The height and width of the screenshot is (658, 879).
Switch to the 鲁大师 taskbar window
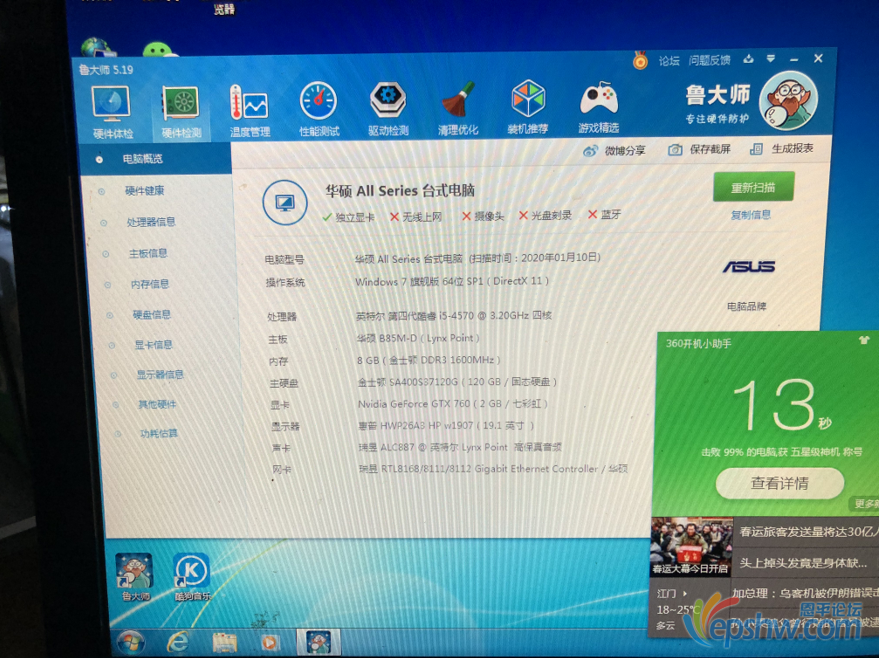click(x=318, y=642)
